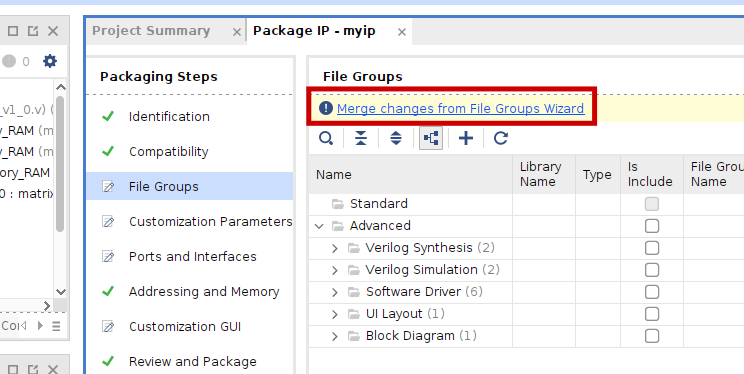
Task: Check Is Include for Block Diagram
Action: pyautogui.click(x=652, y=336)
